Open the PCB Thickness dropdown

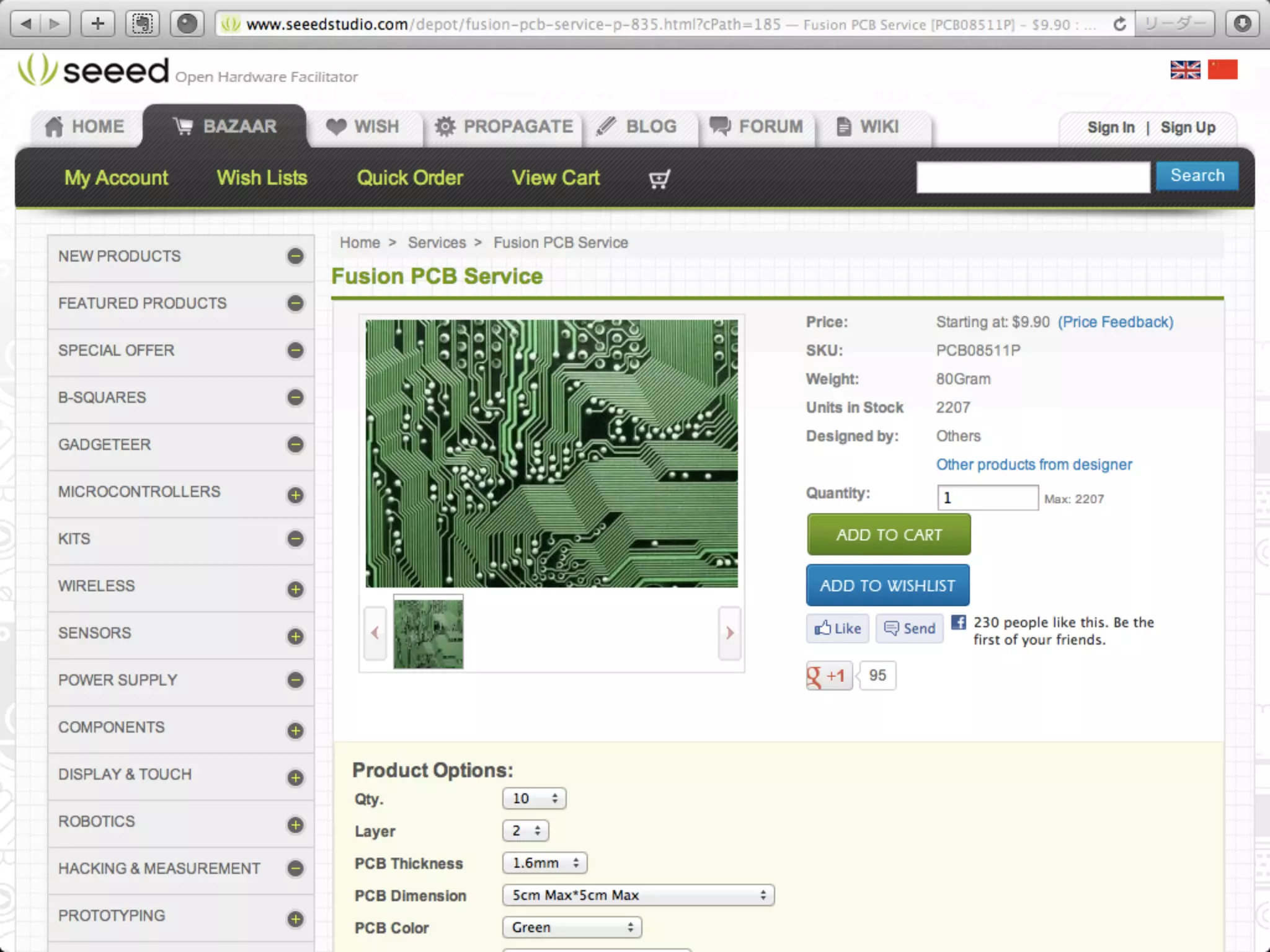pos(544,863)
